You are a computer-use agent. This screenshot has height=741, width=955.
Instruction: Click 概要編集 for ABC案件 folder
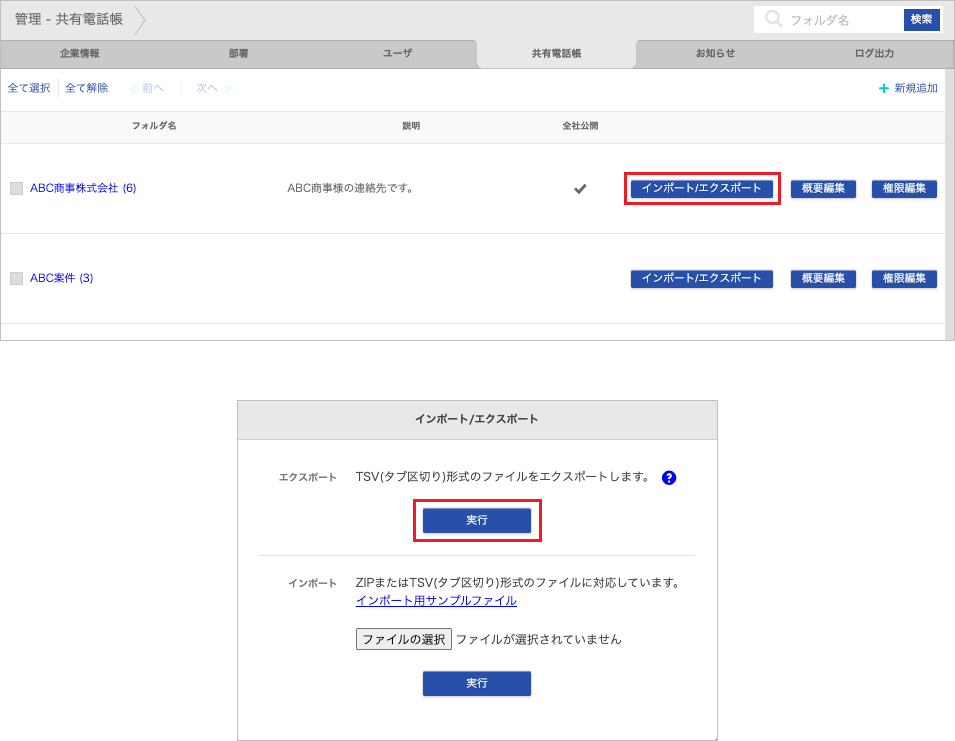(823, 279)
